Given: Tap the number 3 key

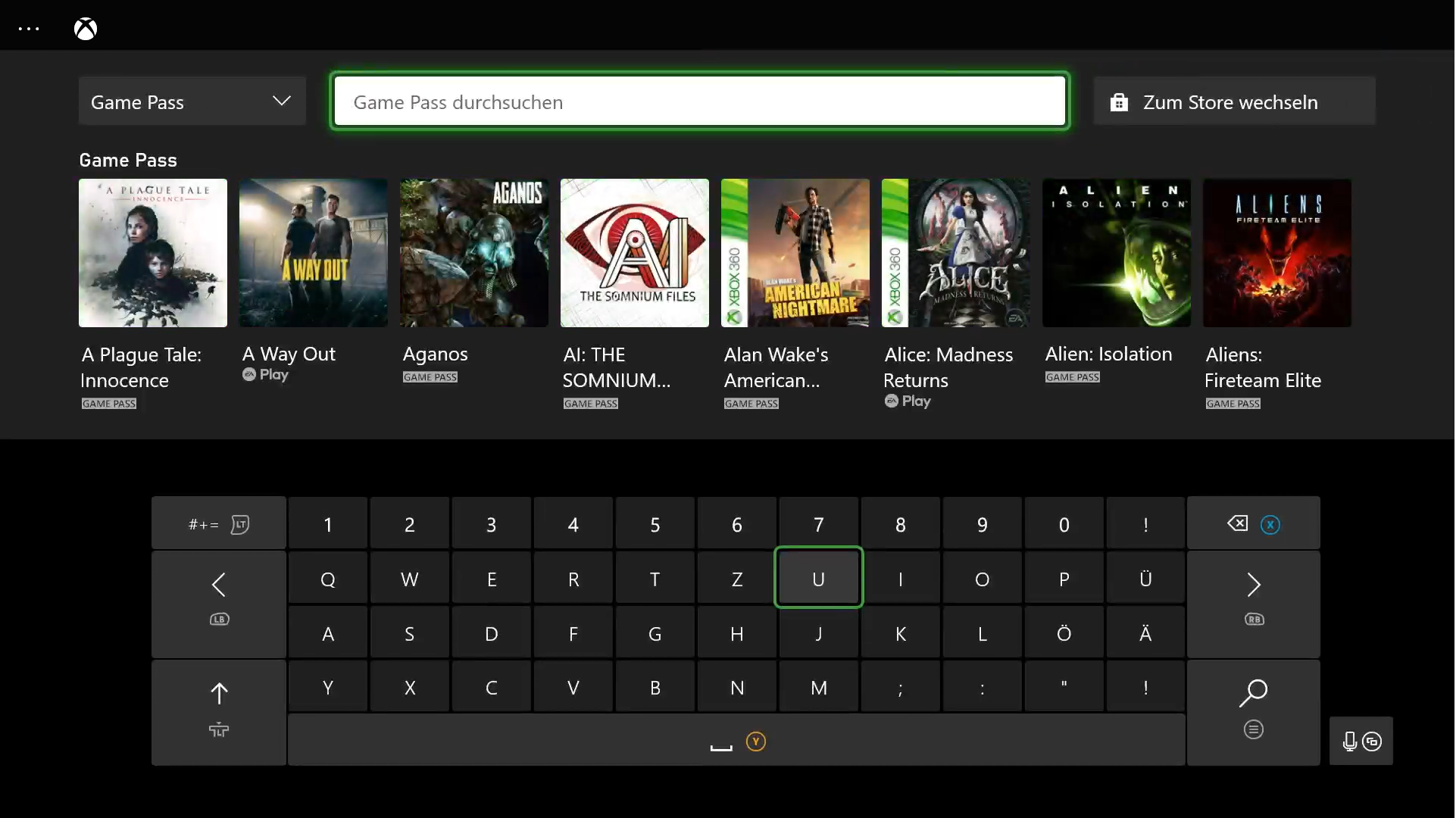Looking at the screenshot, I should (492, 524).
